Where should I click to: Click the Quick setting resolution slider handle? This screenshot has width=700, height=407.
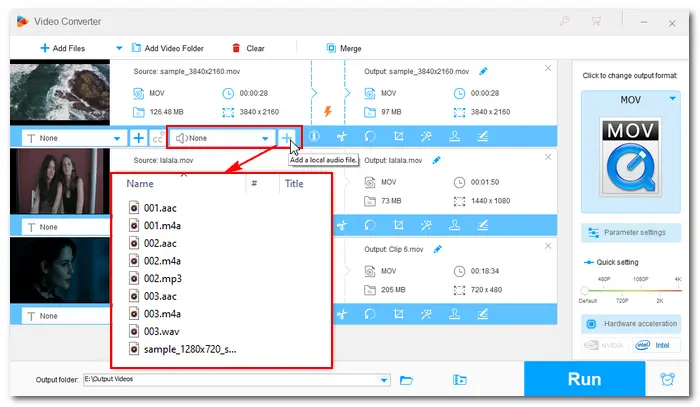[x=584, y=291]
